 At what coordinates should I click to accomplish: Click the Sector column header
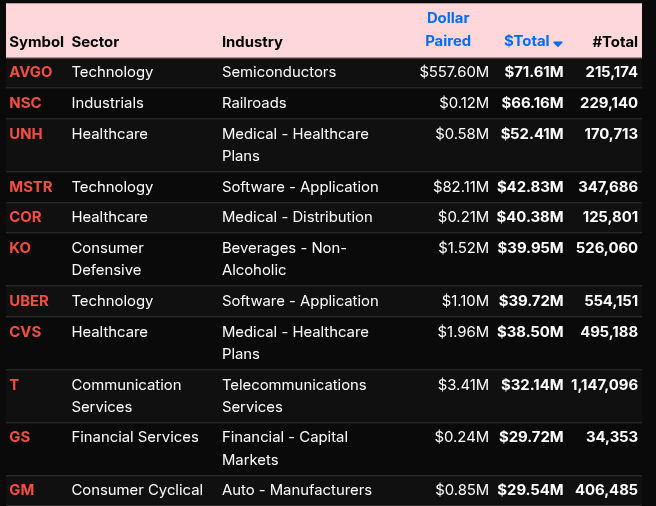tap(95, 42)
